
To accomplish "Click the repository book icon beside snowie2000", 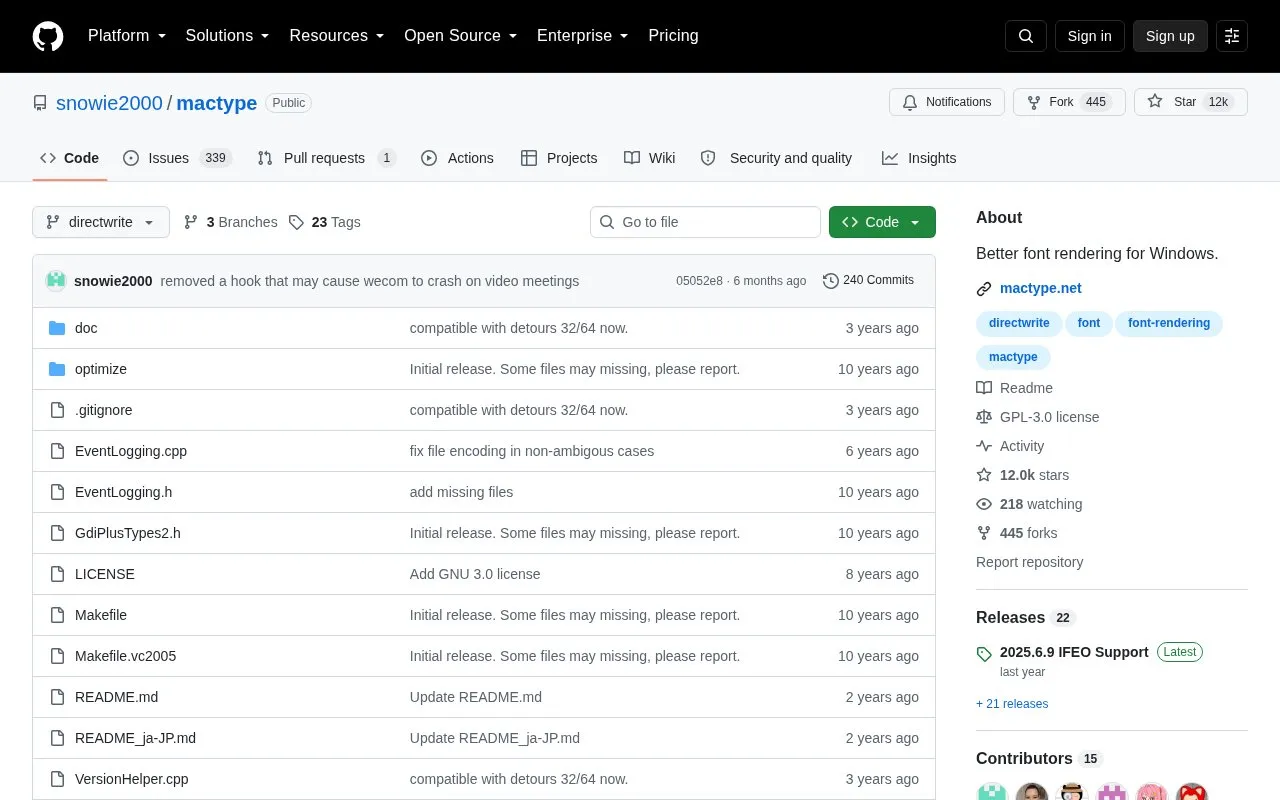I will coord(40,103).
